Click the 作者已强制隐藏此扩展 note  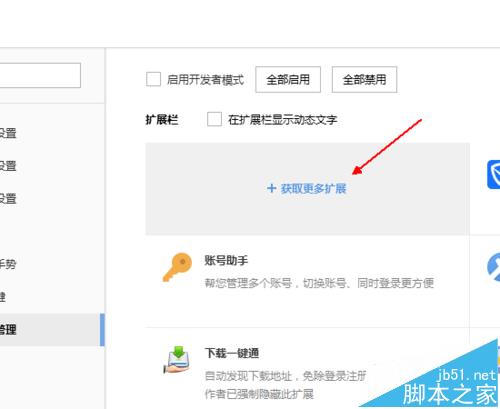click(x=259, y=394)
